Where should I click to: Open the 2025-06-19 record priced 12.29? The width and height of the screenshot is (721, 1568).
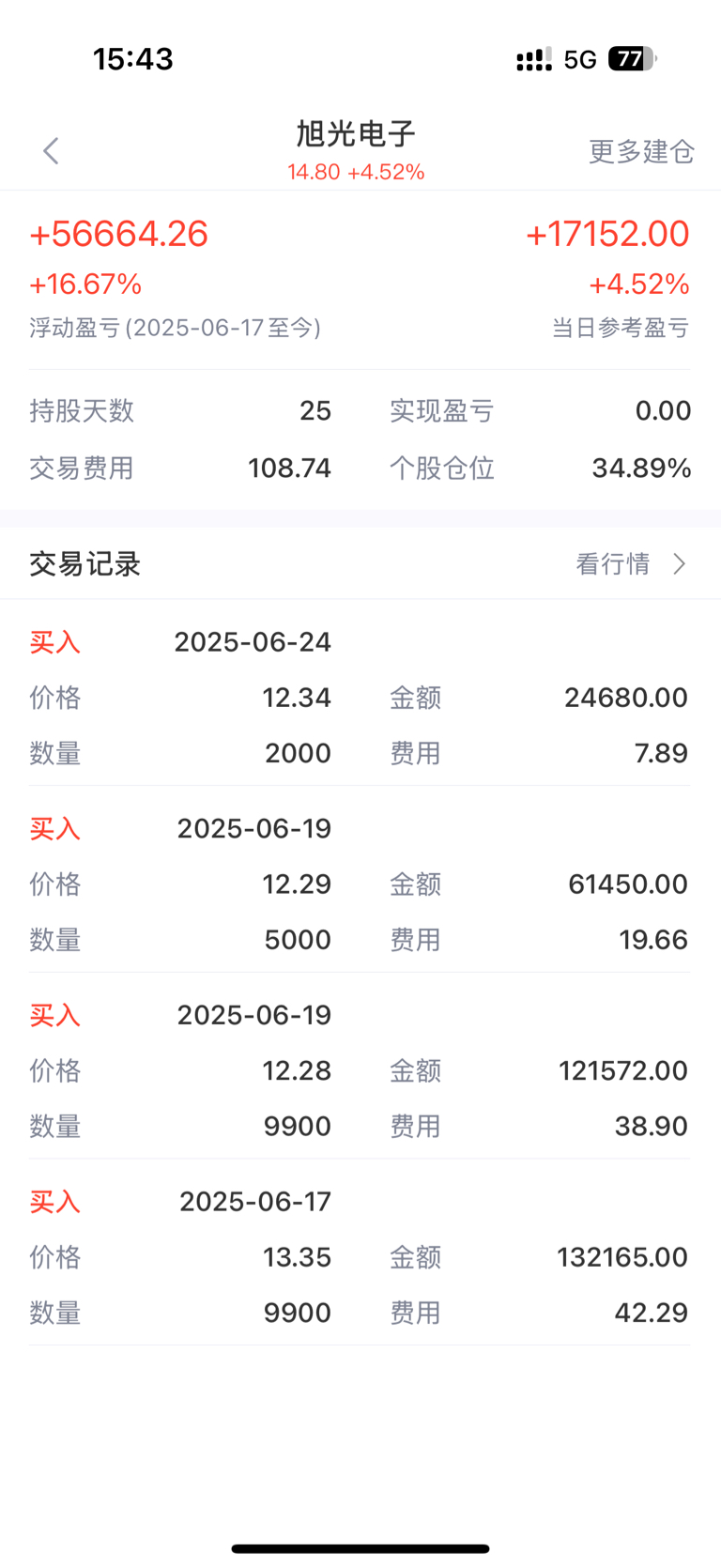(x=360, y=882)
